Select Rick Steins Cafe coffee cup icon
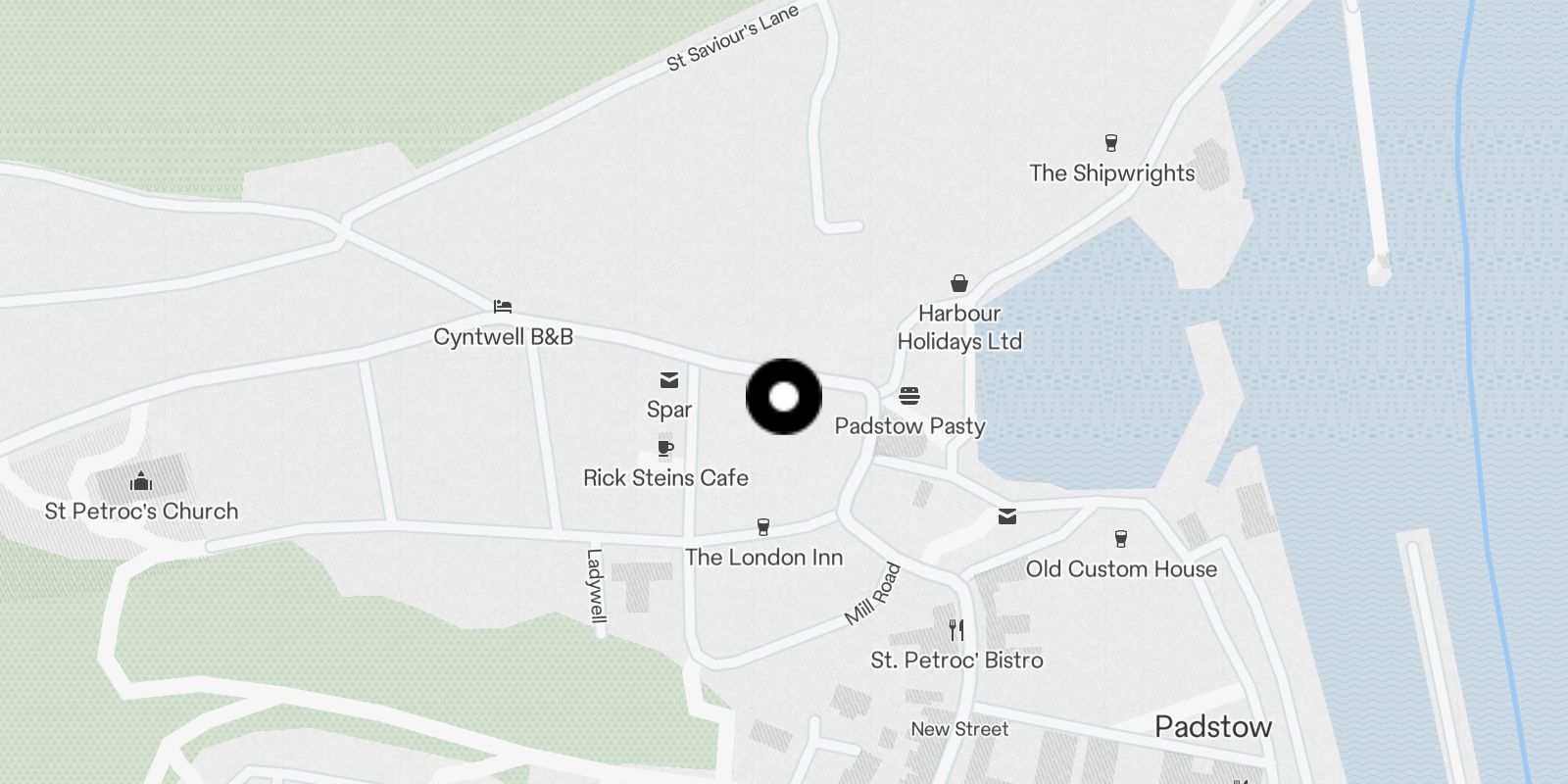This screenshot has width=1568, height=784. pyautogui.click(x=665, y=449)
